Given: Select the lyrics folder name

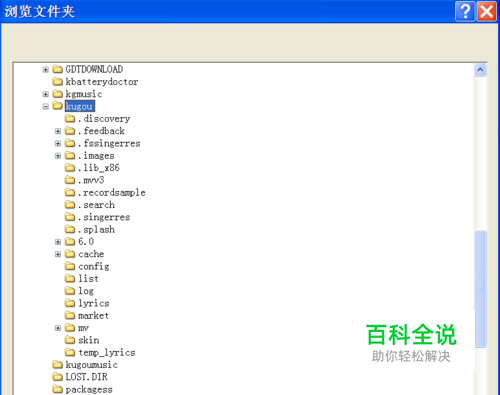Looking at the screenshot, I should (x=94, y=303).
